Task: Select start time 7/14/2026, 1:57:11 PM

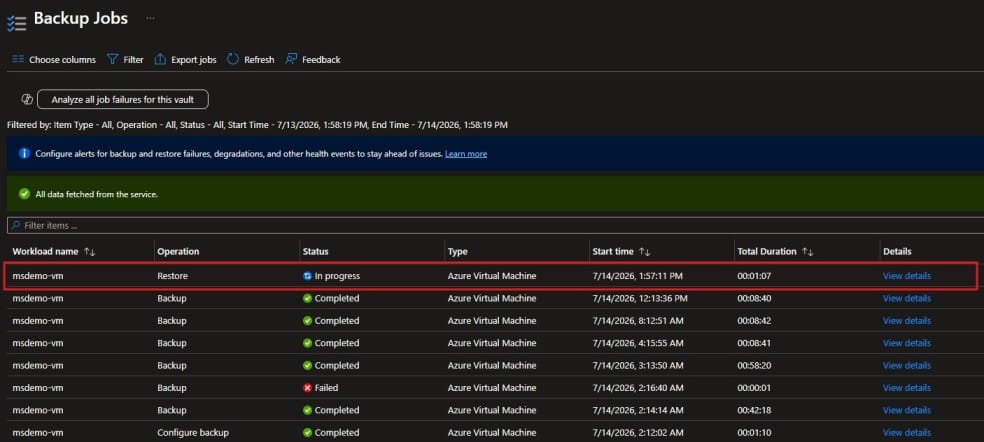Action: (x=639, y=276)
